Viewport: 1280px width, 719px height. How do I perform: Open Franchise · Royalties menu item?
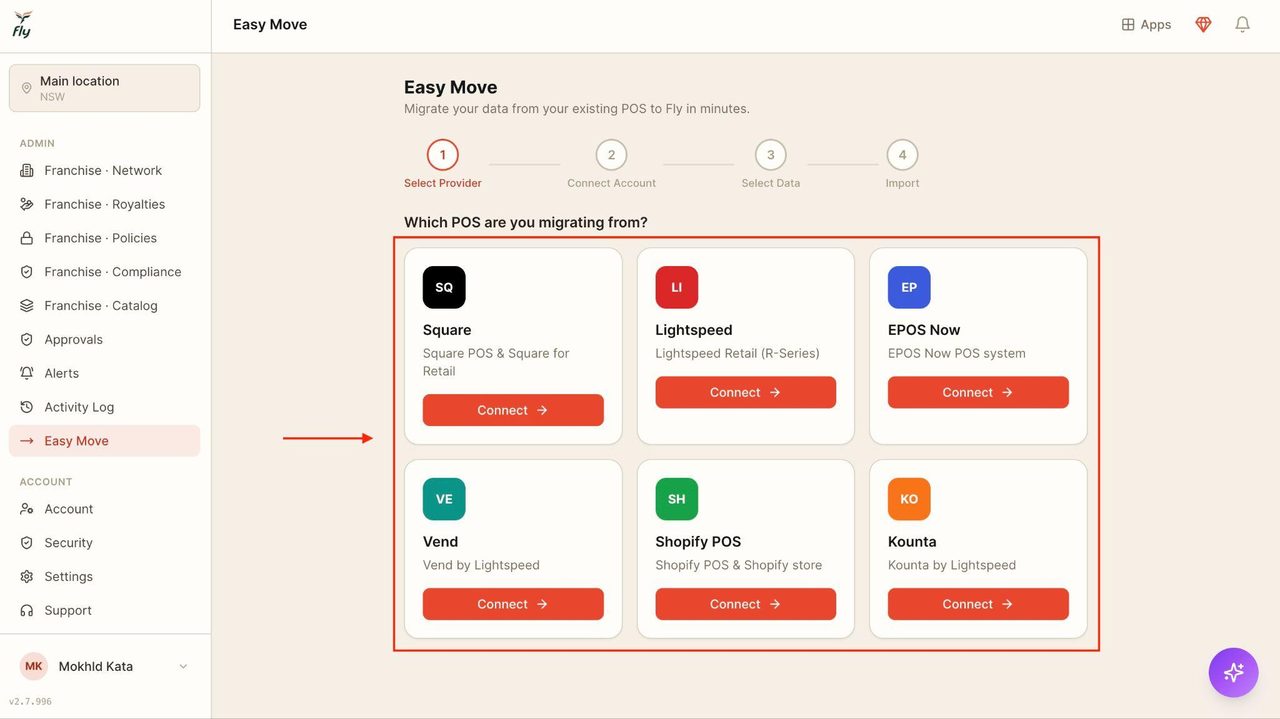point(105,205)
